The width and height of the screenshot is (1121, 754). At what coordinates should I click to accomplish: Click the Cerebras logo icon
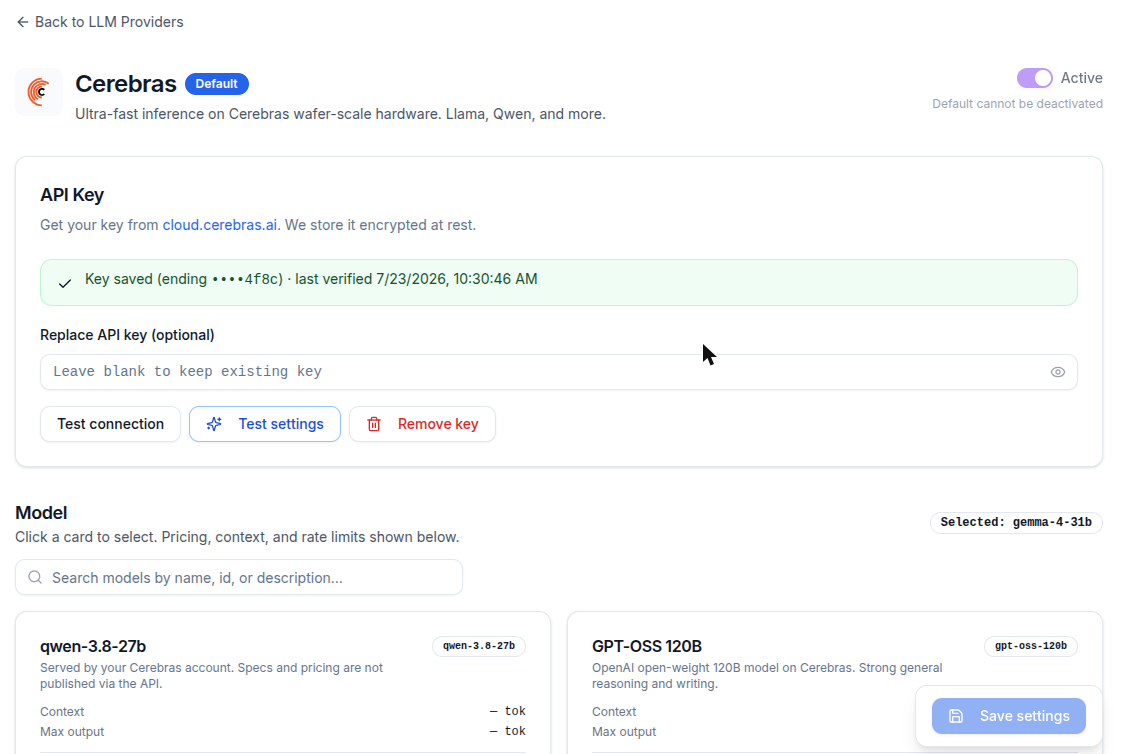[x=39, y=91]
